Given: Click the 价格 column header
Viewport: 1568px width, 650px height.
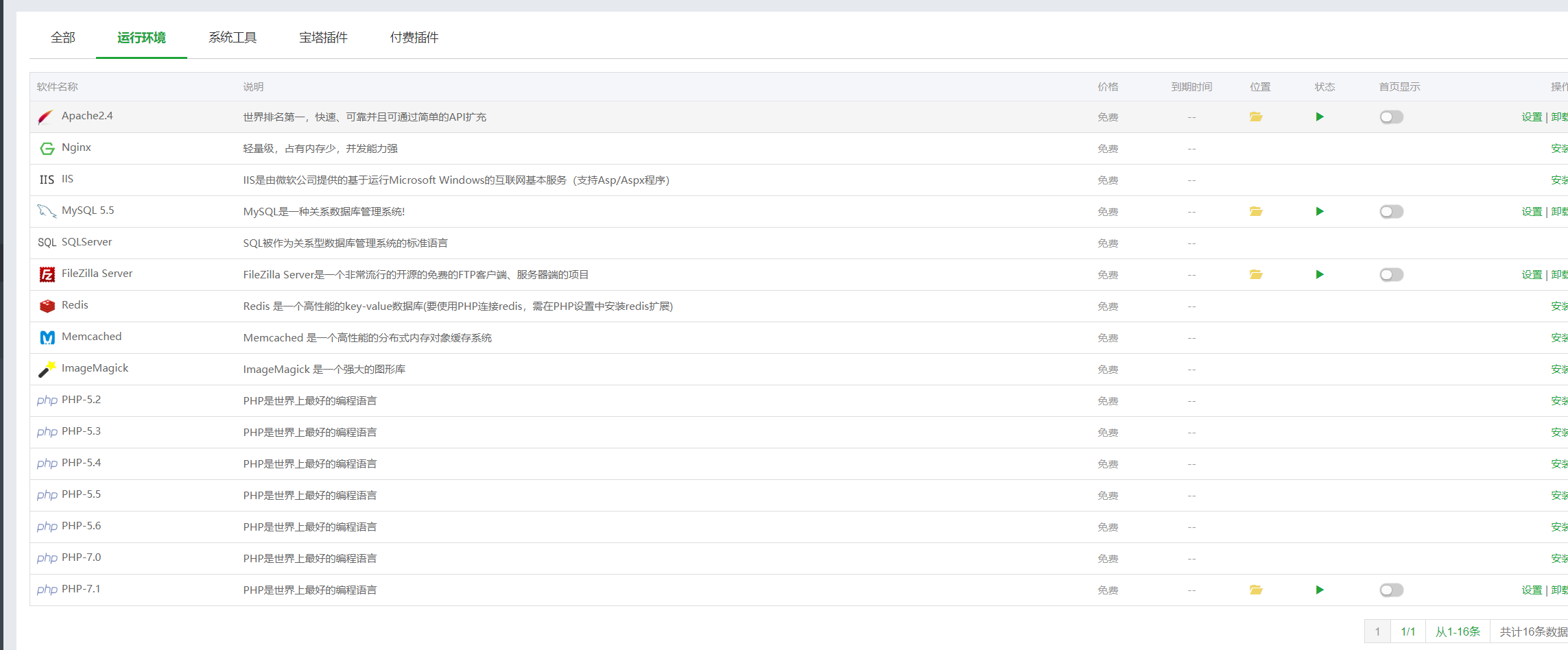Looking at the screenshot, I should (1108, 87).
